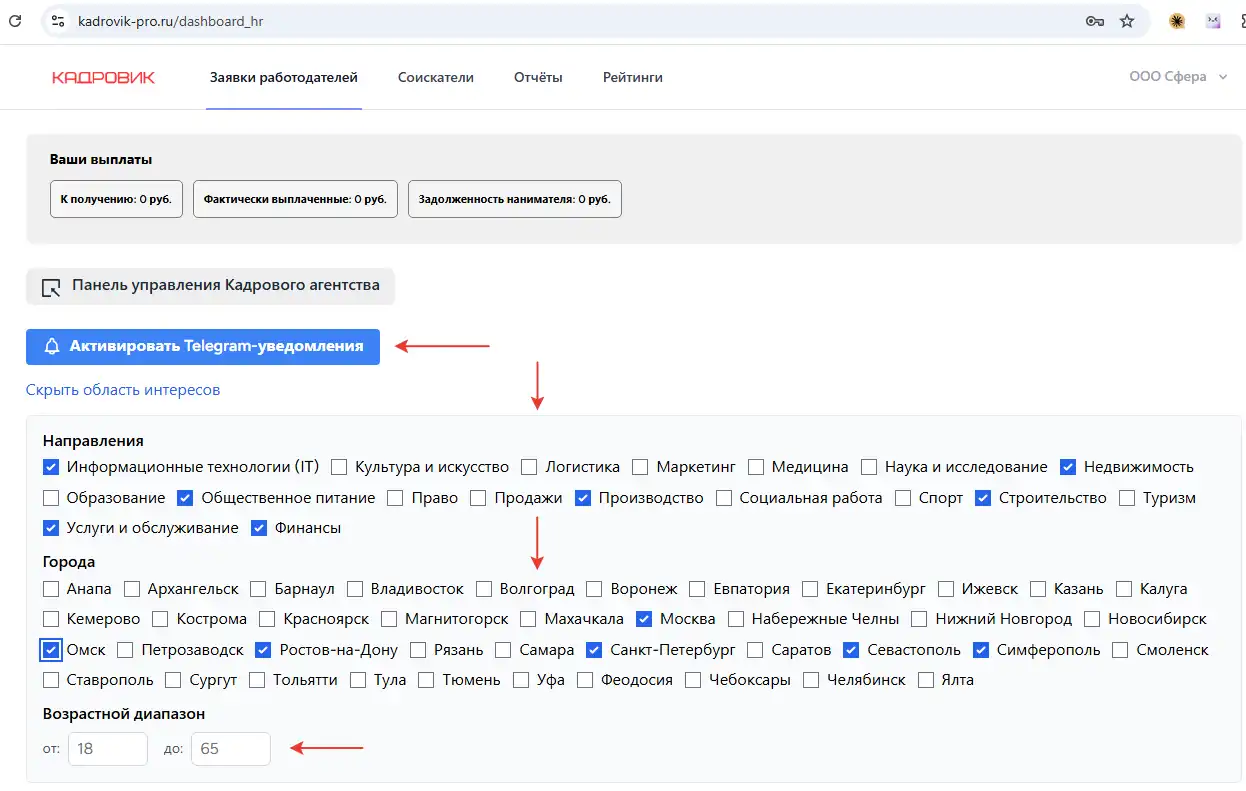Expand the ООО Сфера account dropdown
The height and width of the screenshot is (791, 1246).
pos(1177,77)
